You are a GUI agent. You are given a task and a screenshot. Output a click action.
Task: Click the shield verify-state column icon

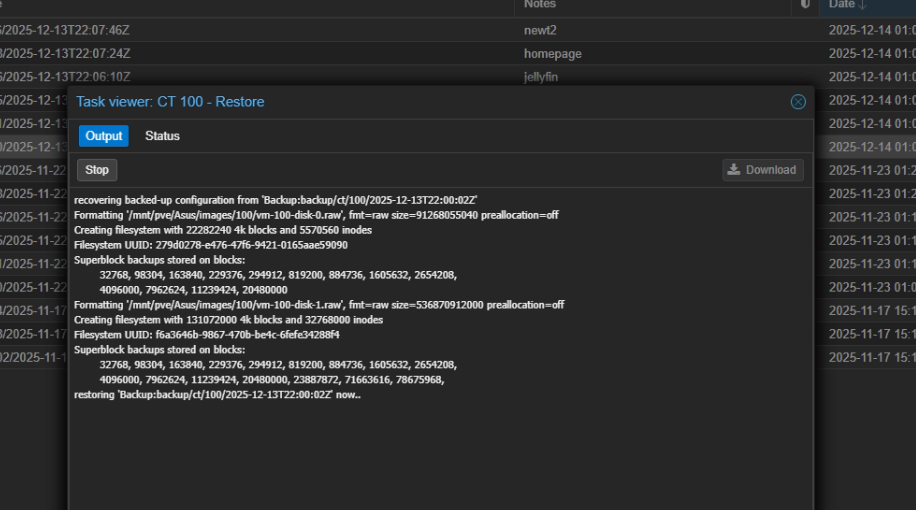(x=806, y=5)
